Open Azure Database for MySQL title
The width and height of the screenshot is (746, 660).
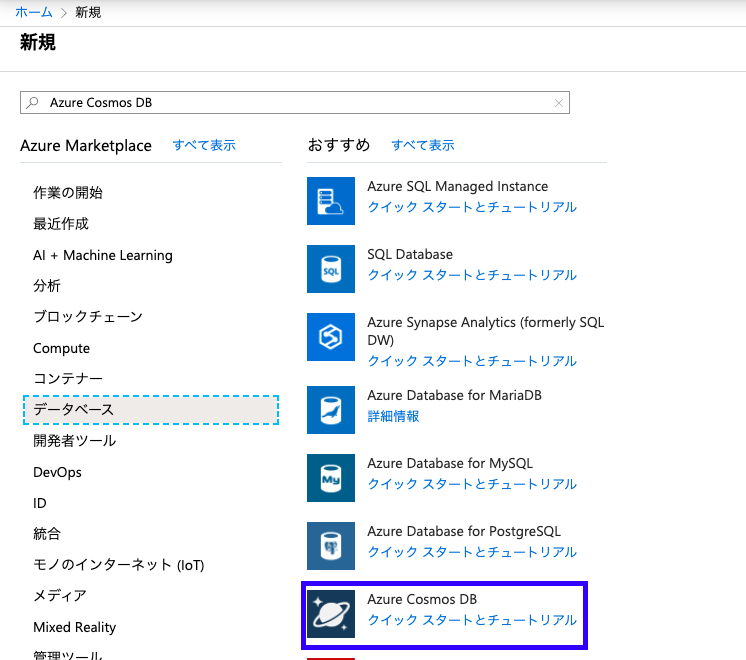(x=450, y=463)
